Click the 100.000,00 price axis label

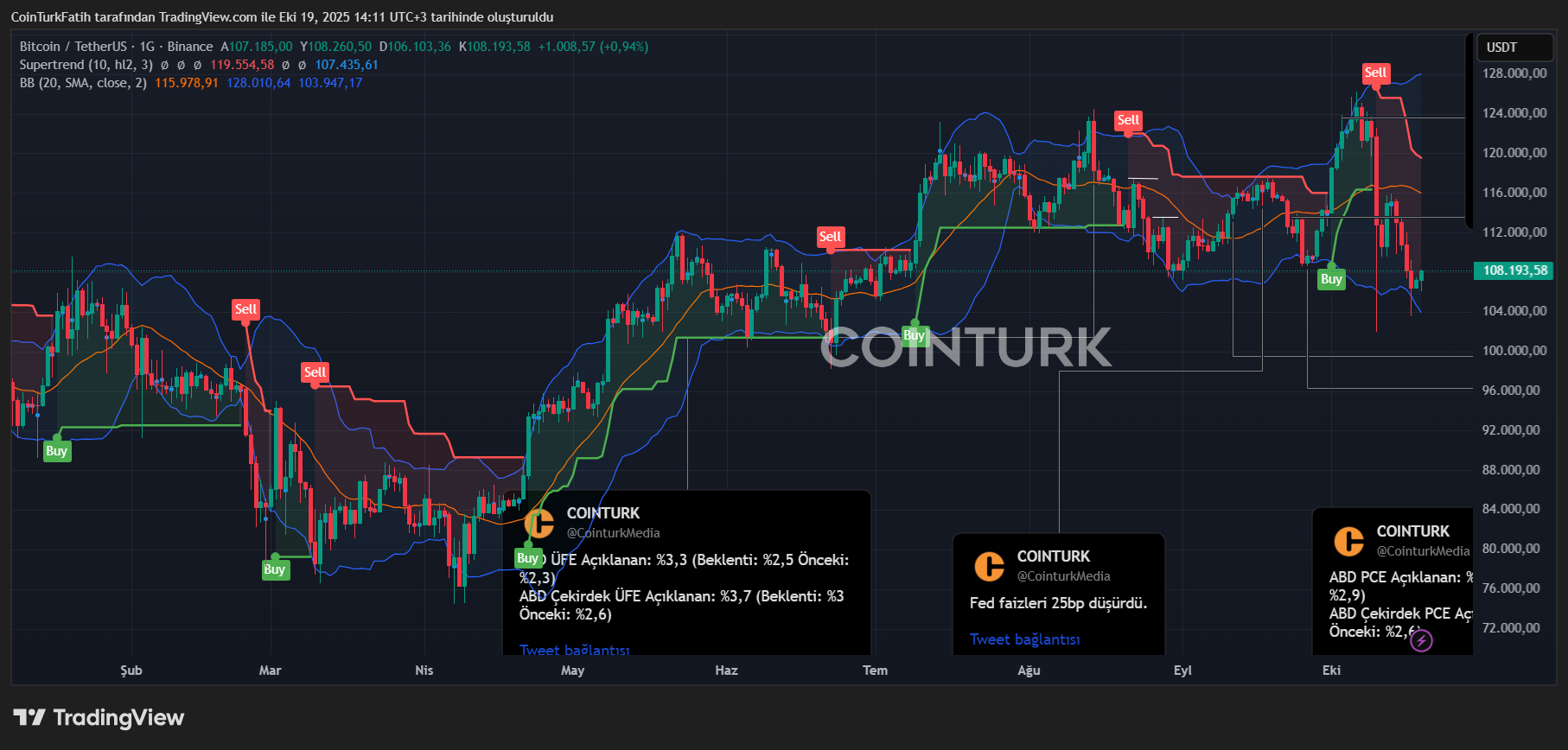pyautogui.click(x=1514, y=351)
